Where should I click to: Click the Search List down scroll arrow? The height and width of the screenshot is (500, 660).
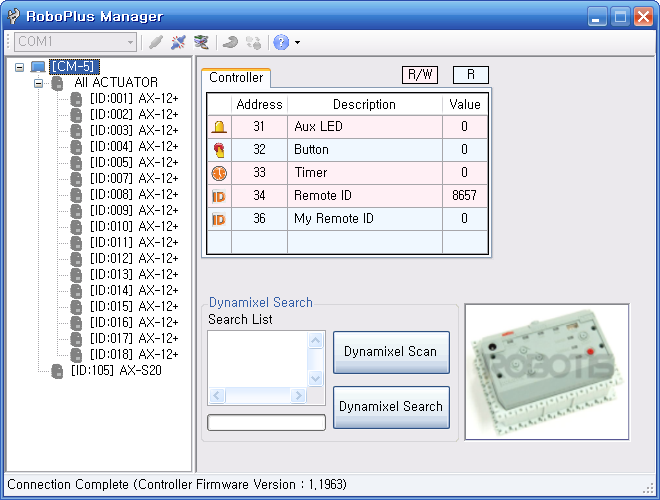(316, 378)
